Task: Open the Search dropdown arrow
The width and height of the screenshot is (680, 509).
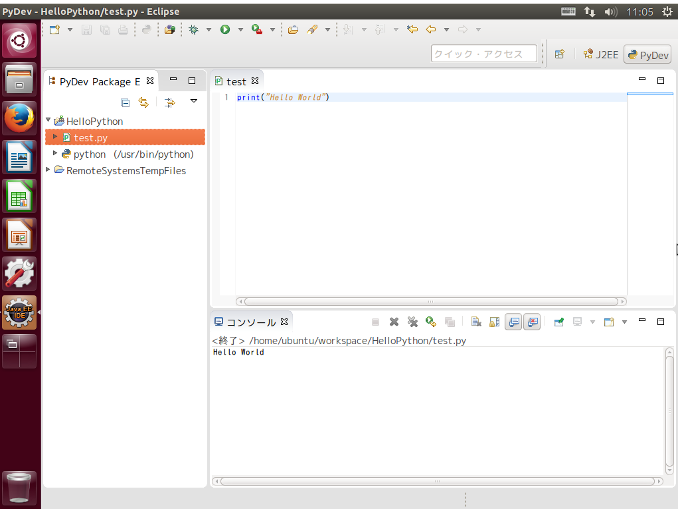Action: coord(327,29)
